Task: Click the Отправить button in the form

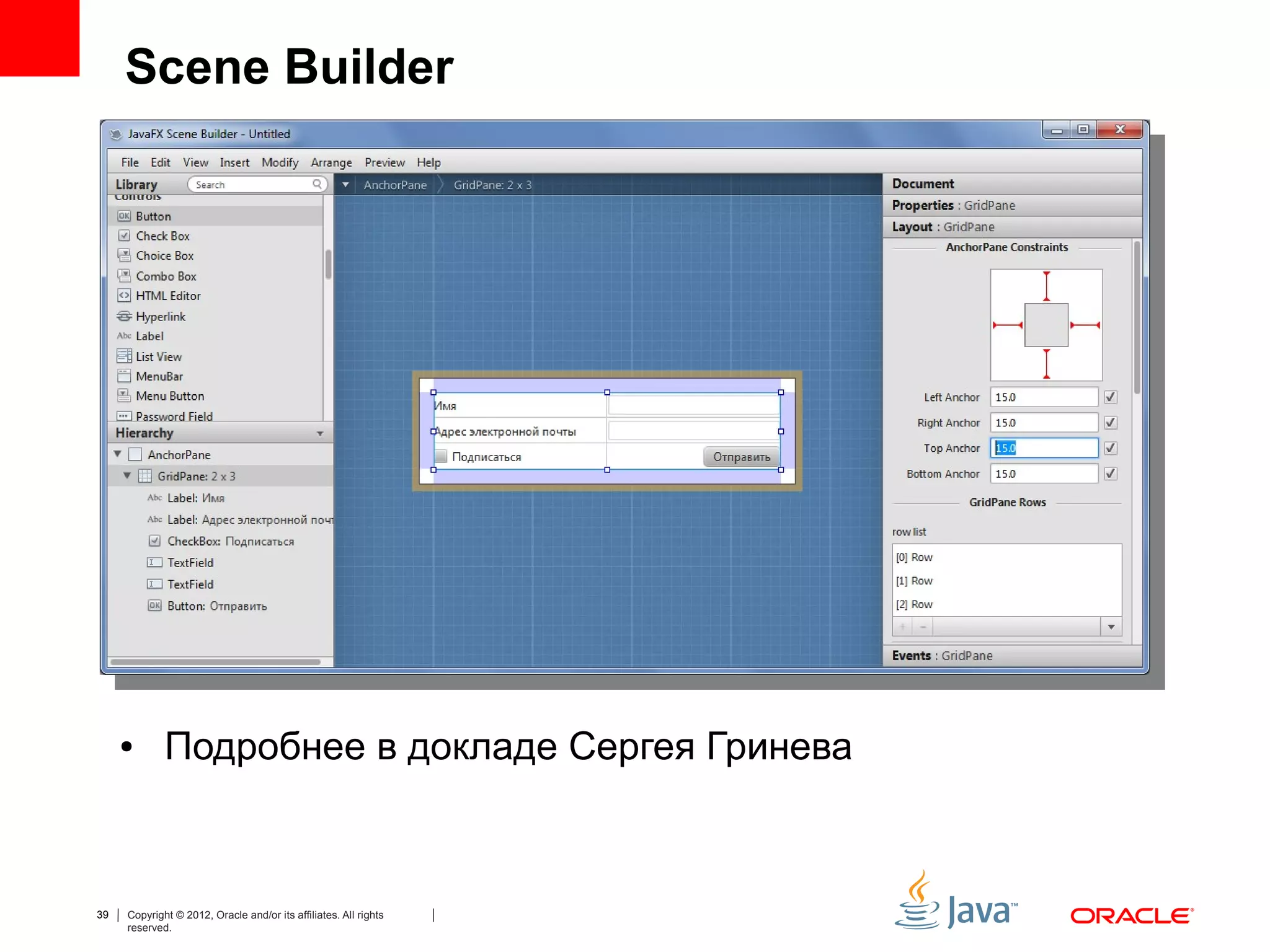Action: point(742,457)
